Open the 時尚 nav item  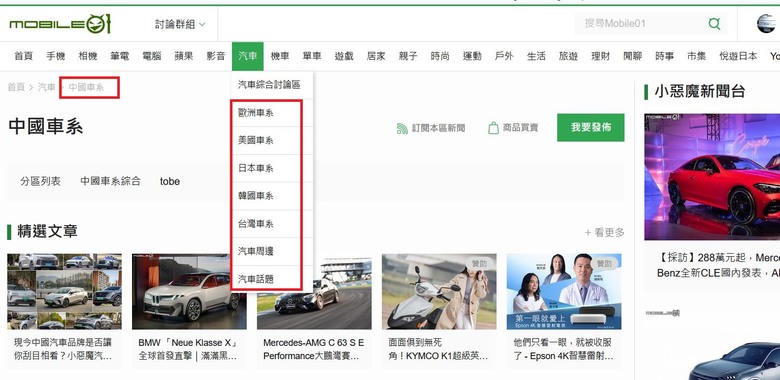tap(440, 56)
